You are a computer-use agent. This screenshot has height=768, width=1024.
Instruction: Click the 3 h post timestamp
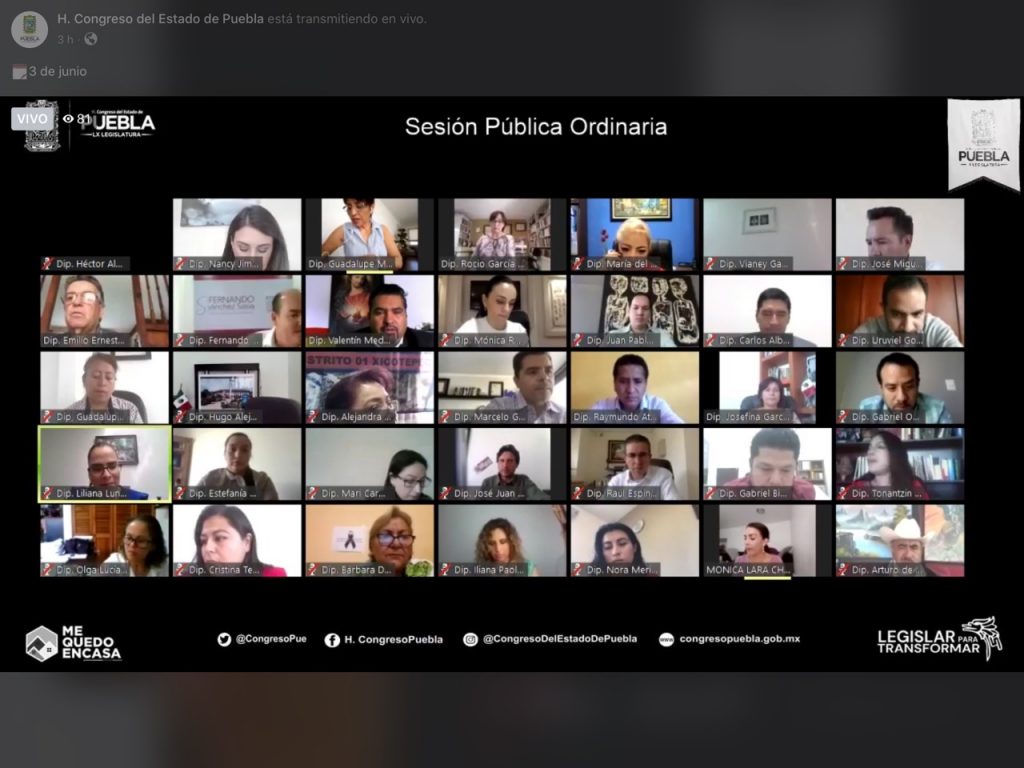pos(65,39)
